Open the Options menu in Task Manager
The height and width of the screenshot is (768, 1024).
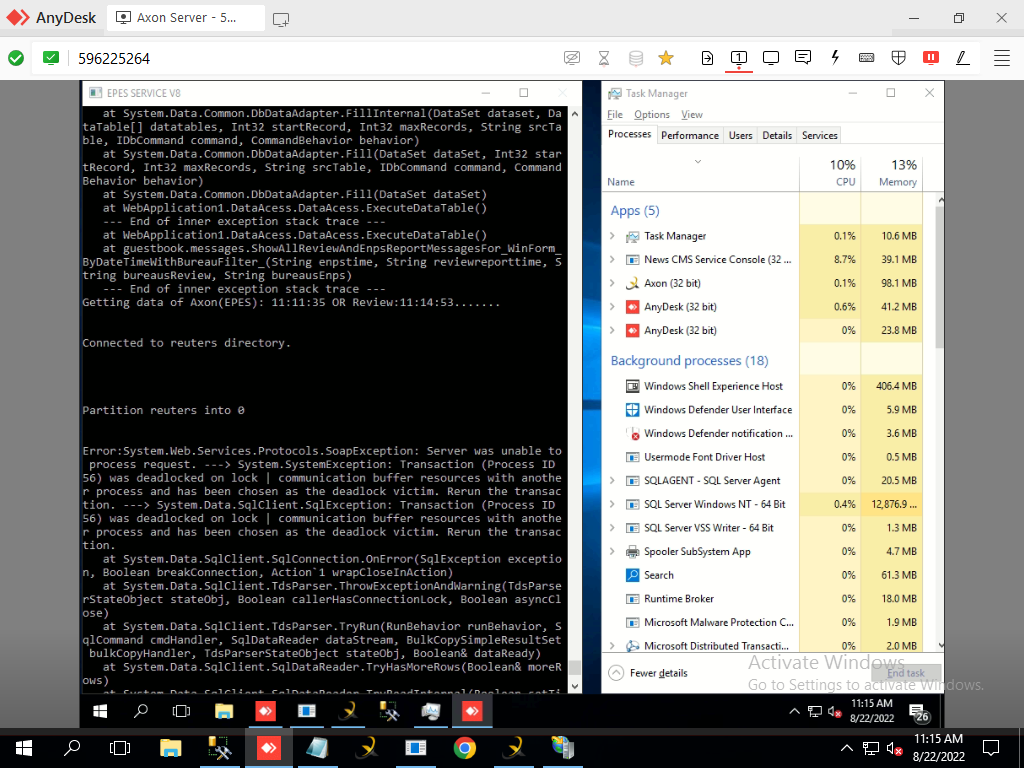click(x=652, y=115)
